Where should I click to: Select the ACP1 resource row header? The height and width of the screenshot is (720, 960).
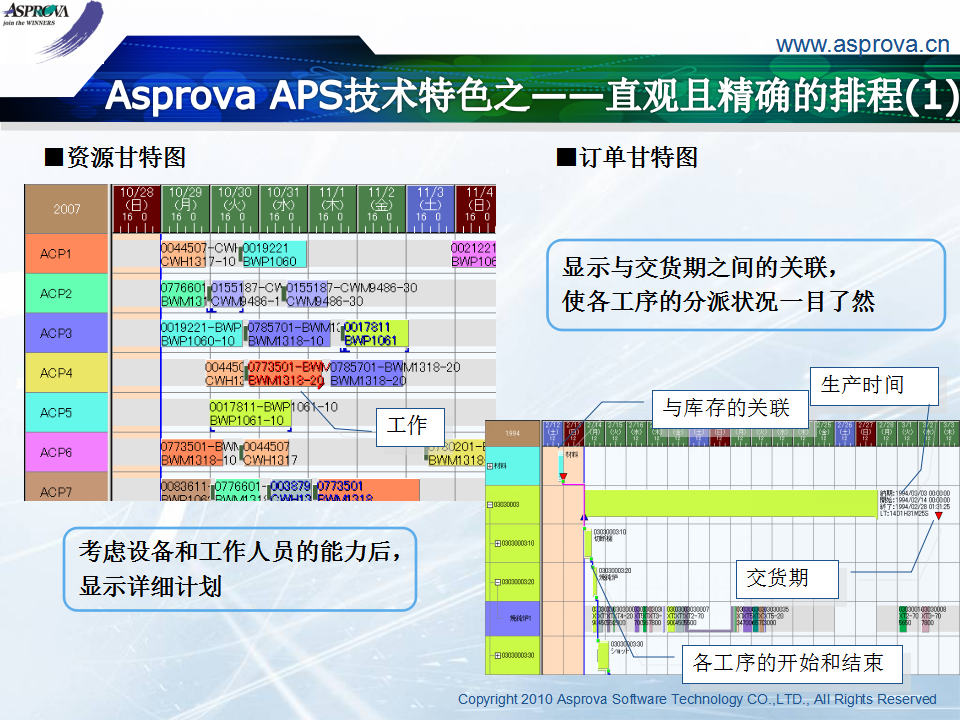[66, 253]
